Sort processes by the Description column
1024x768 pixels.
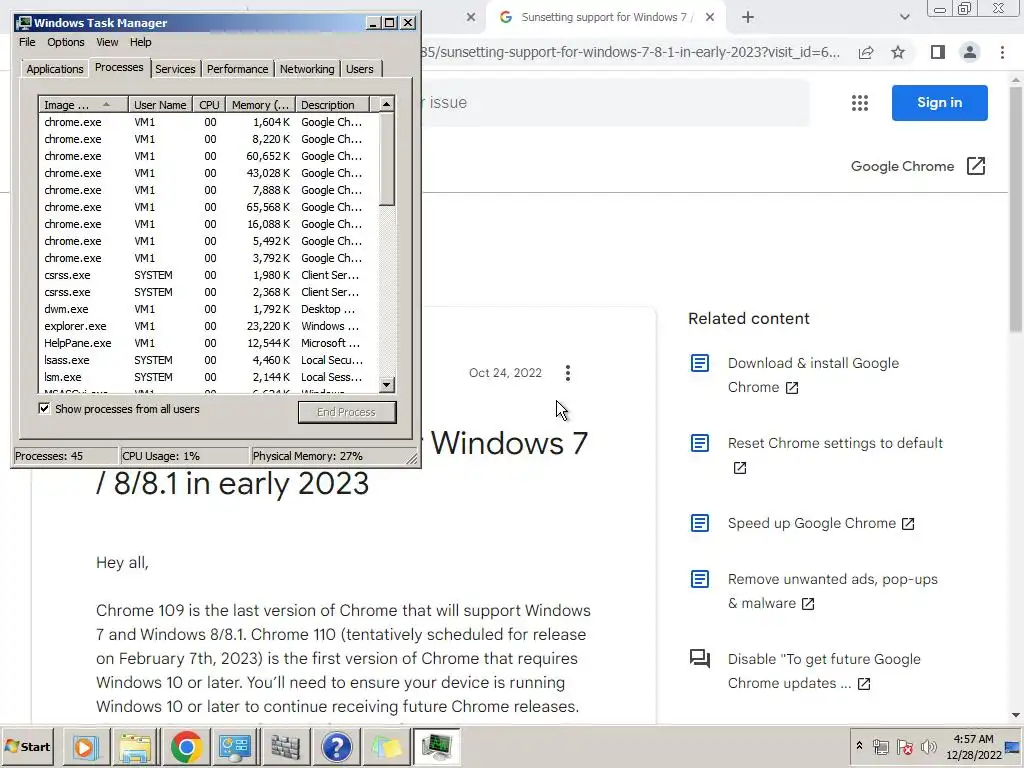(x=332, y=104)
